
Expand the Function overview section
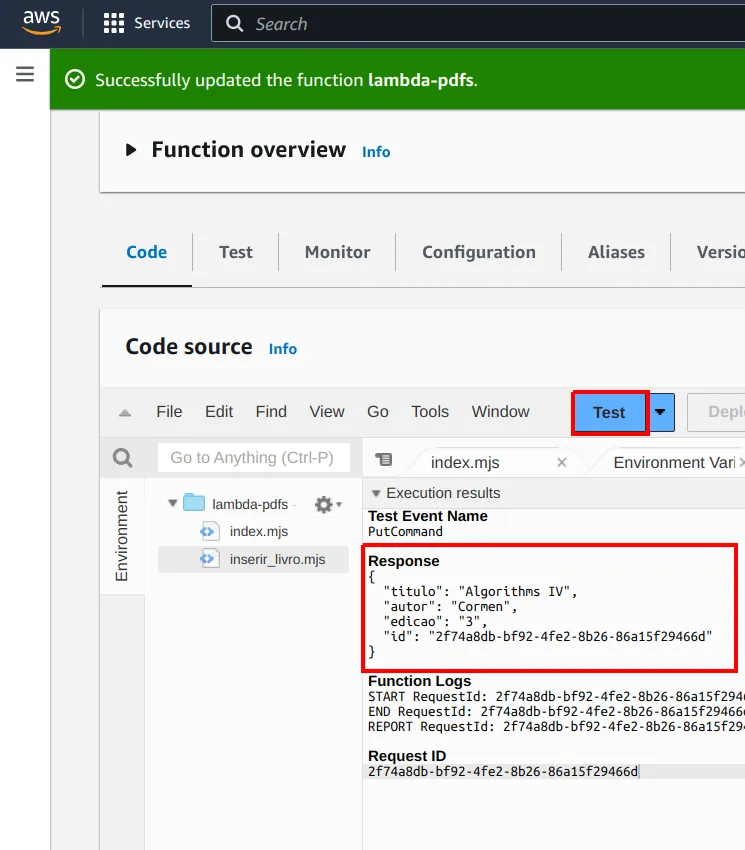131,150
